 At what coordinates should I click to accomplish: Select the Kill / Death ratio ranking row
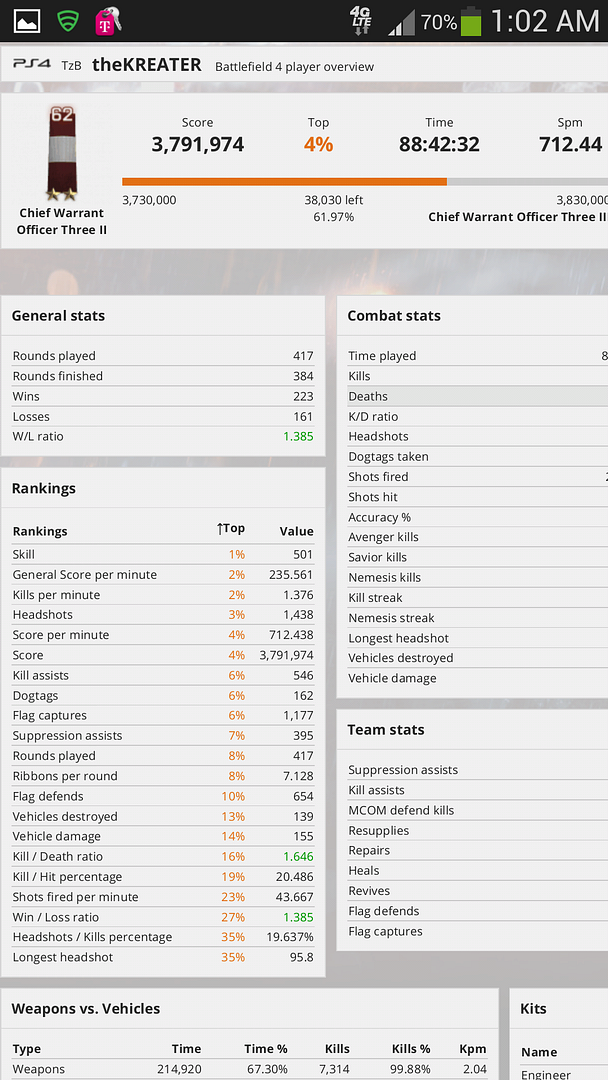162,856
